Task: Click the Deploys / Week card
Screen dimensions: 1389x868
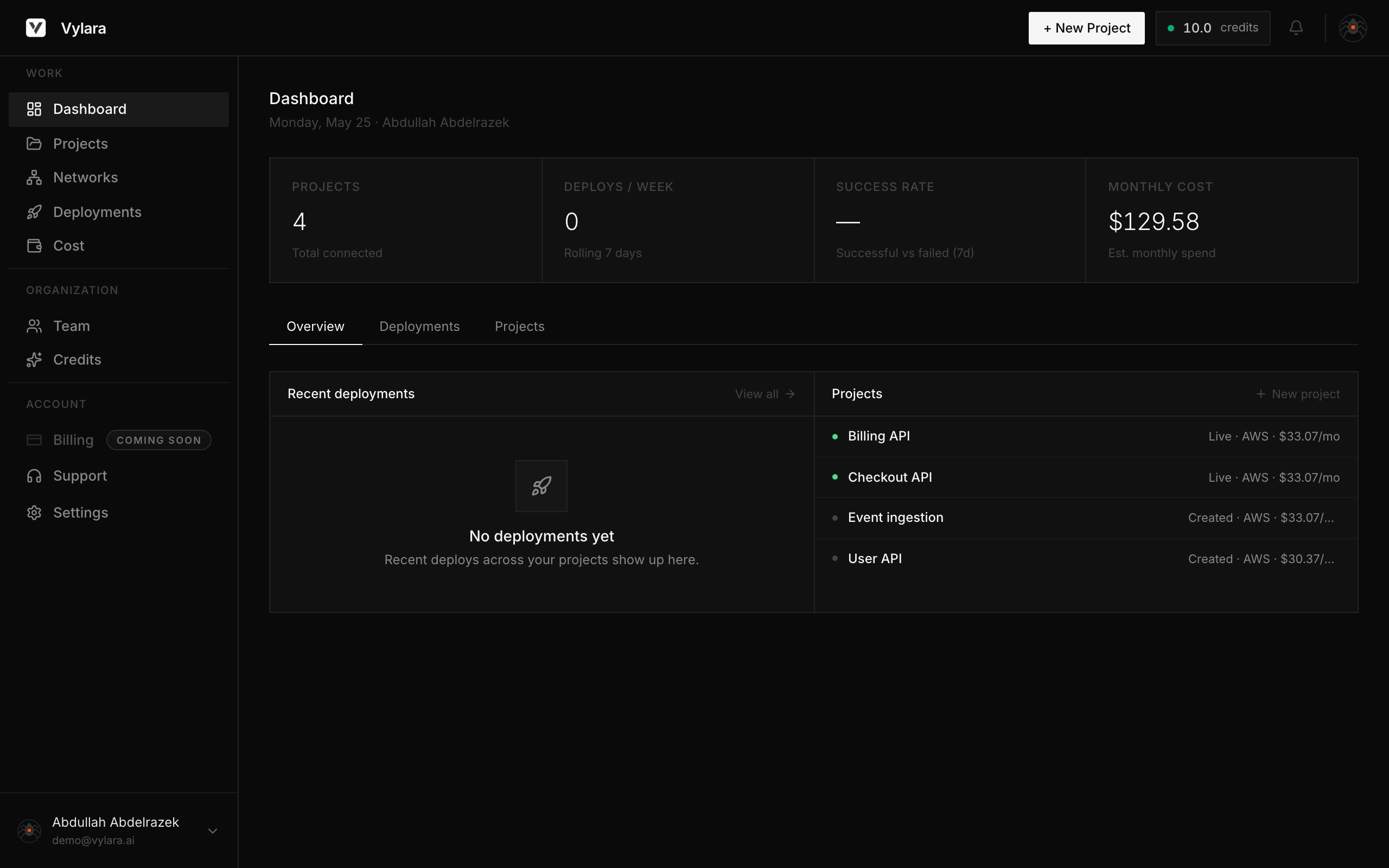Action: (678, 220)
